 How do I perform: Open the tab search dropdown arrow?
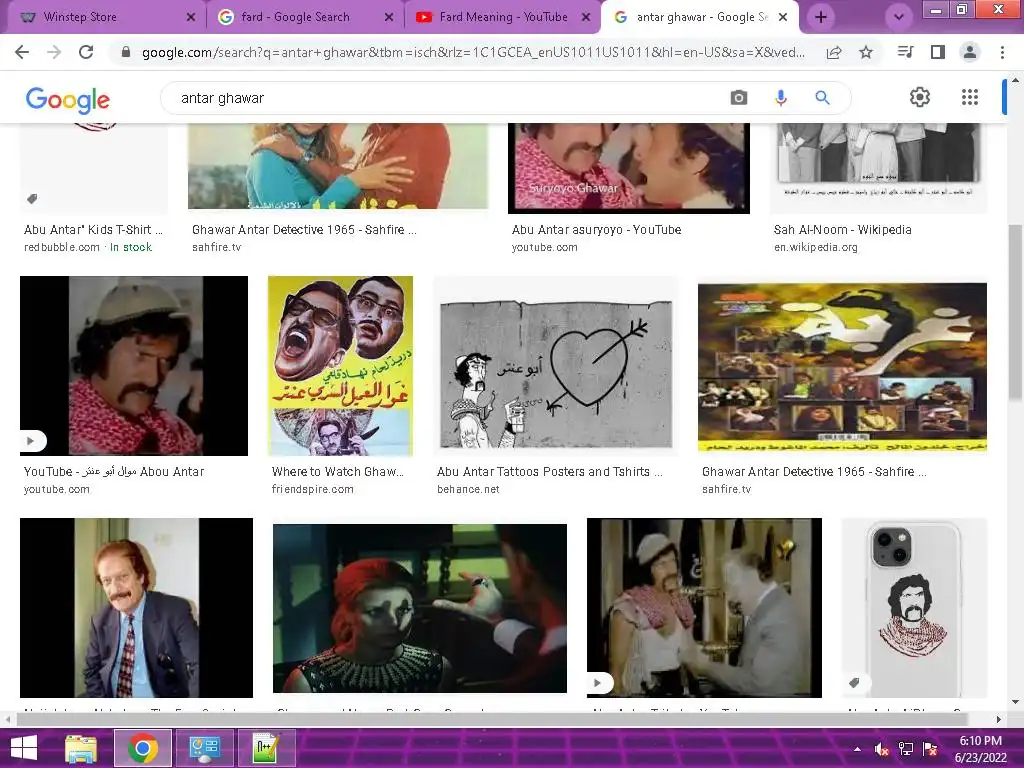tap(899, 17)
